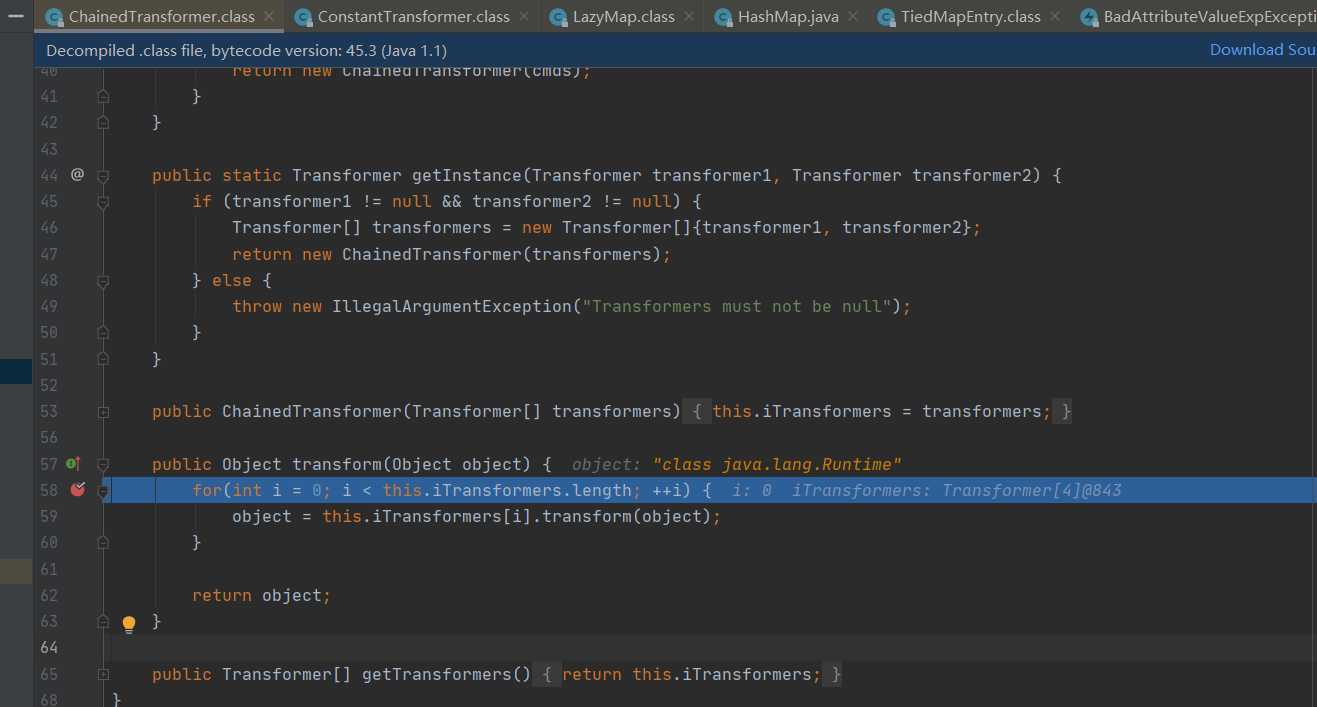Image resolution: width=1317 pixels, height=707 pixels.
Task: Close the HashMap.java tab
Action: tap(853, 17)
